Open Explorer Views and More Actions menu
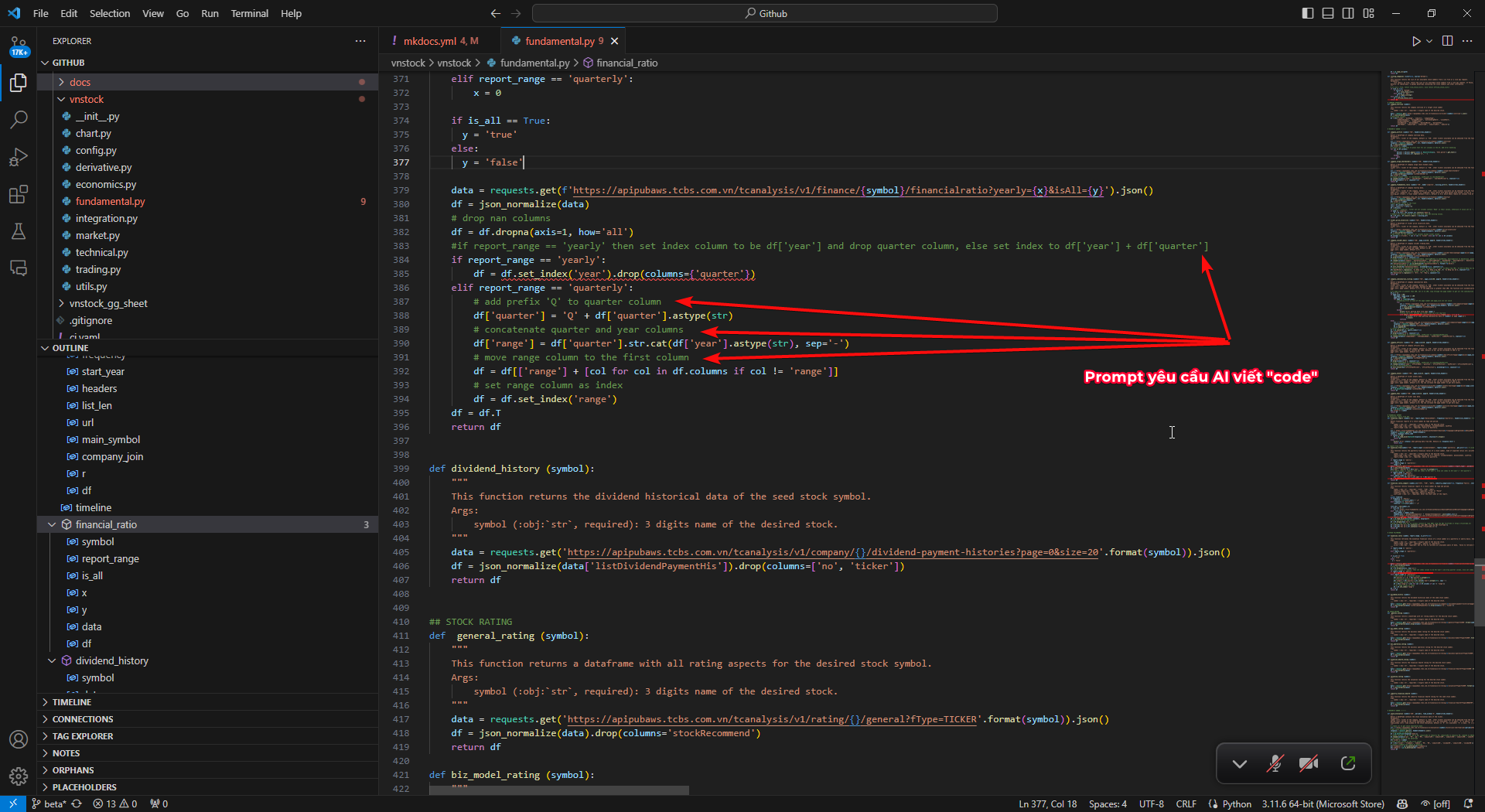The image size is (1485, 812). 360,41
